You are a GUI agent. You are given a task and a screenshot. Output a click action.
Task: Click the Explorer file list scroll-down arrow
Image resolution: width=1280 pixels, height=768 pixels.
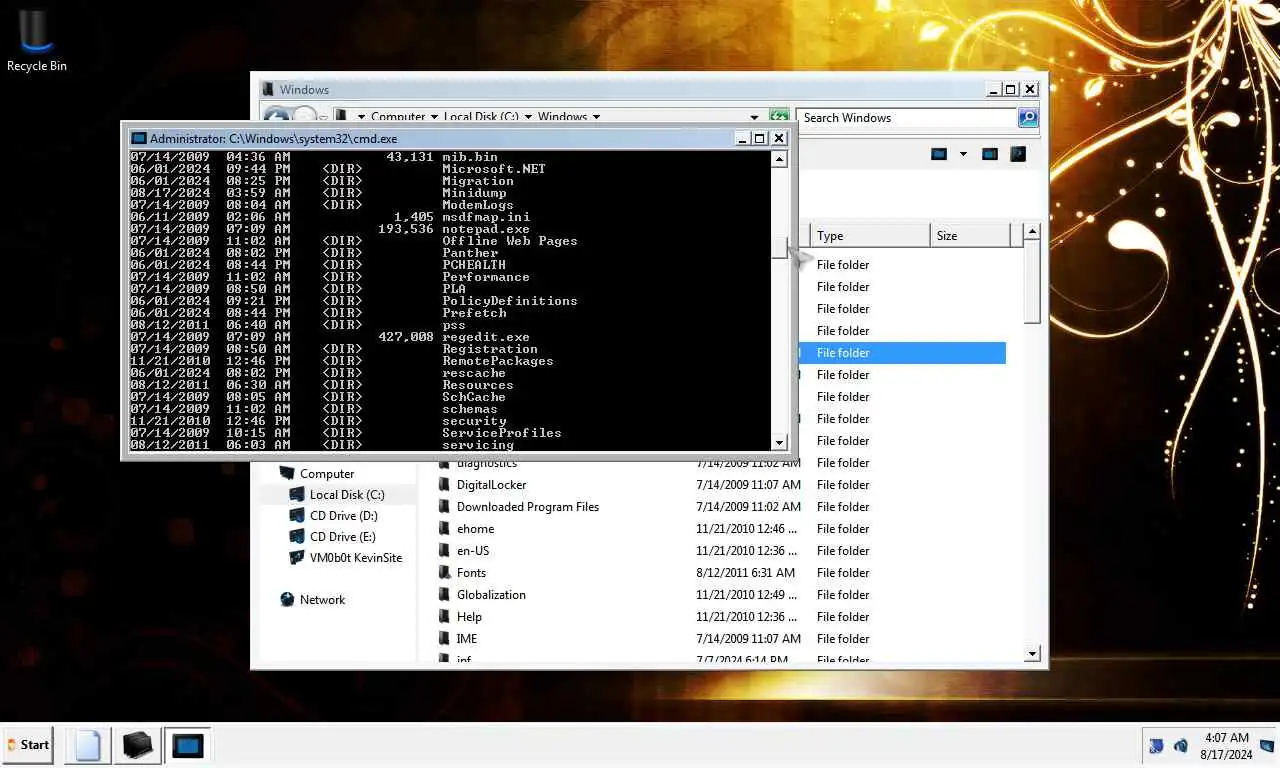tap(1032, 654)
